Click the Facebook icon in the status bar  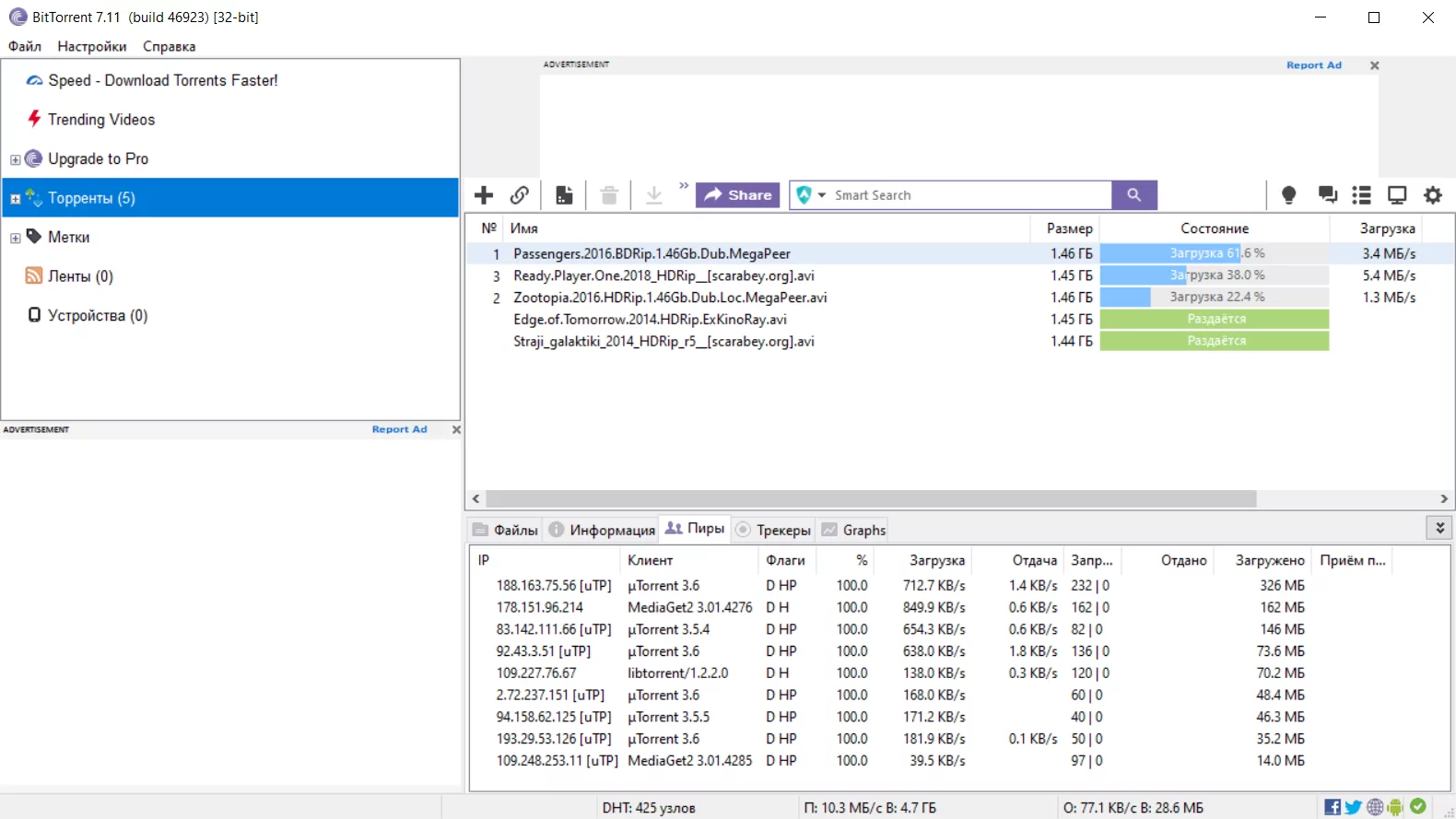(x=1333, y=807)
